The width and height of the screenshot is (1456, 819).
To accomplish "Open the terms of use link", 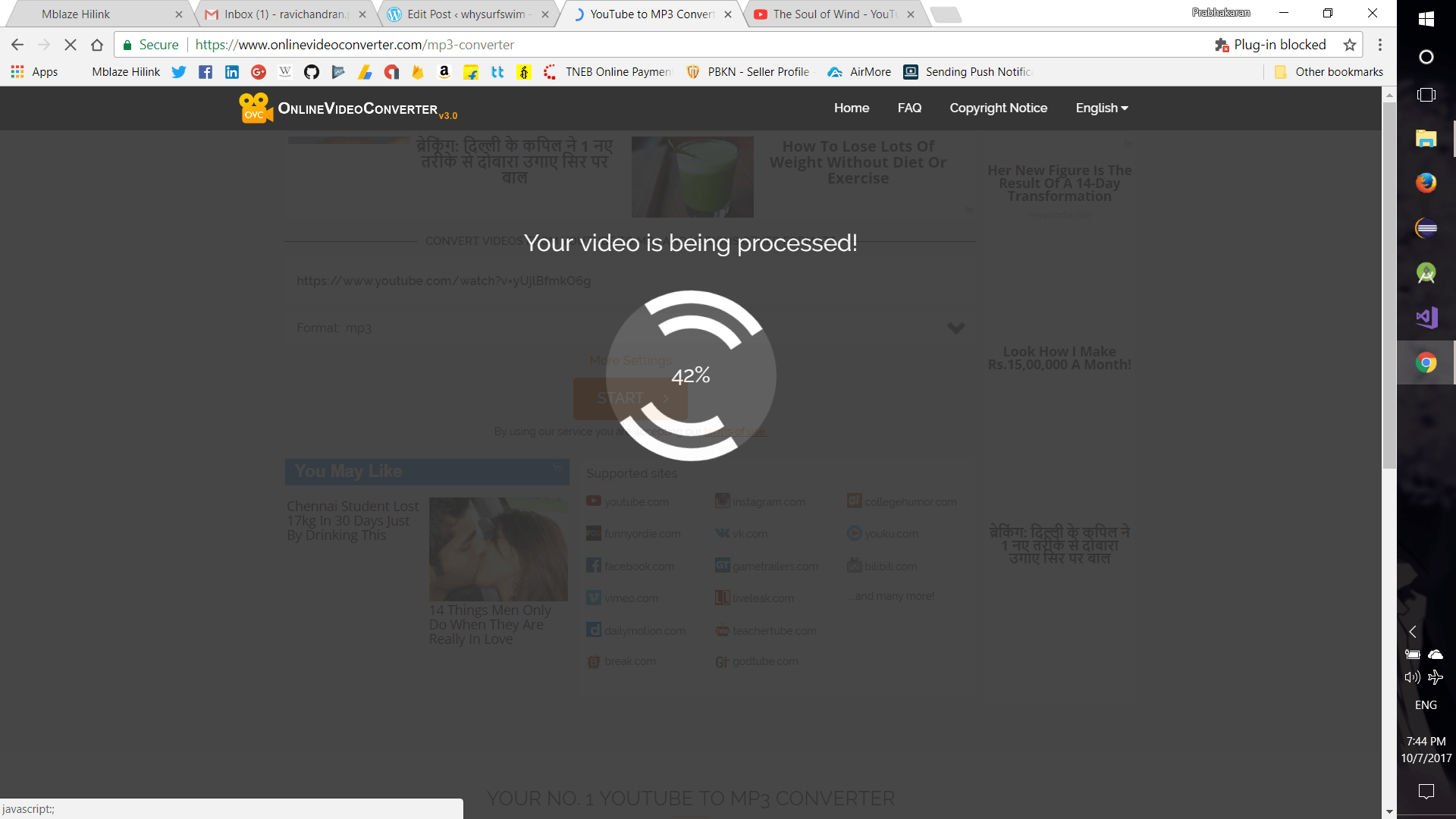I will click(x=734, y=431).
